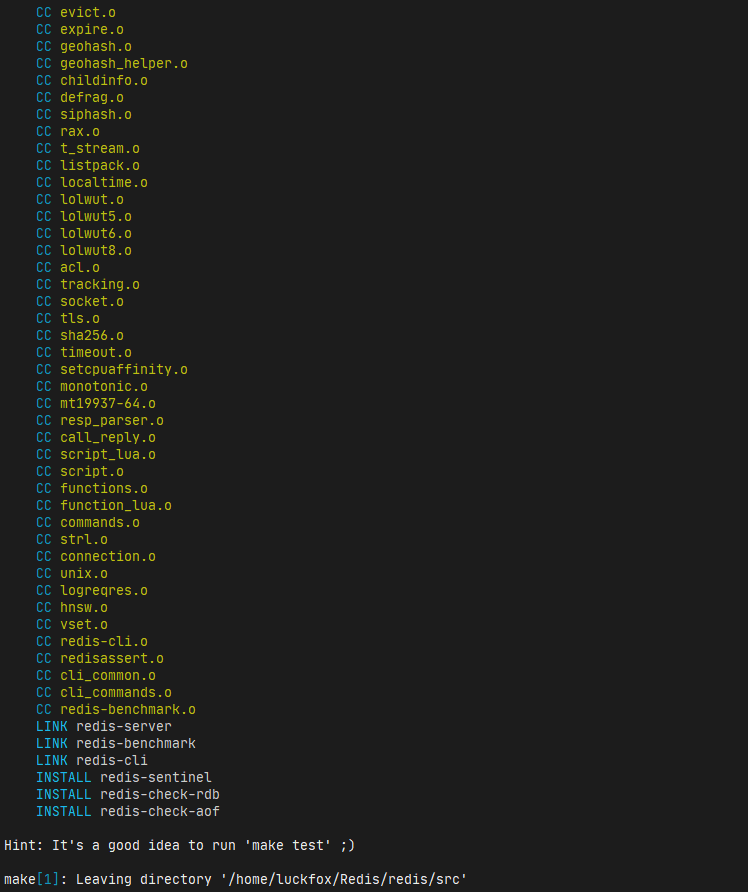Viewport: 748px width, 892px height.
Task: Click 'mt19937-64.o' text
Action: point(108,404)
